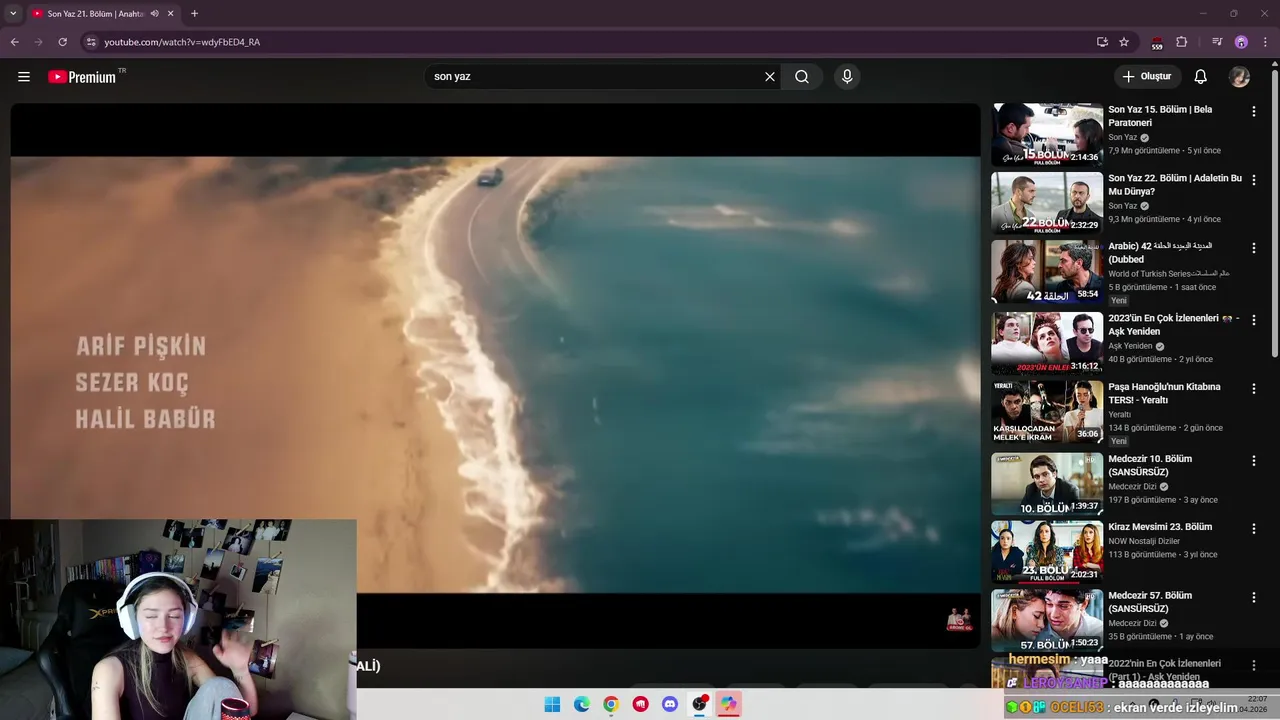Open the Arabic 42 episode thumbnail

pos(1047,271)
